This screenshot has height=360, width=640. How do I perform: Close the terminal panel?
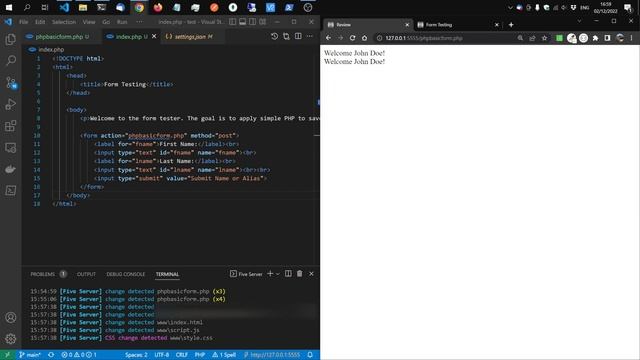click(x=311, y=273)
